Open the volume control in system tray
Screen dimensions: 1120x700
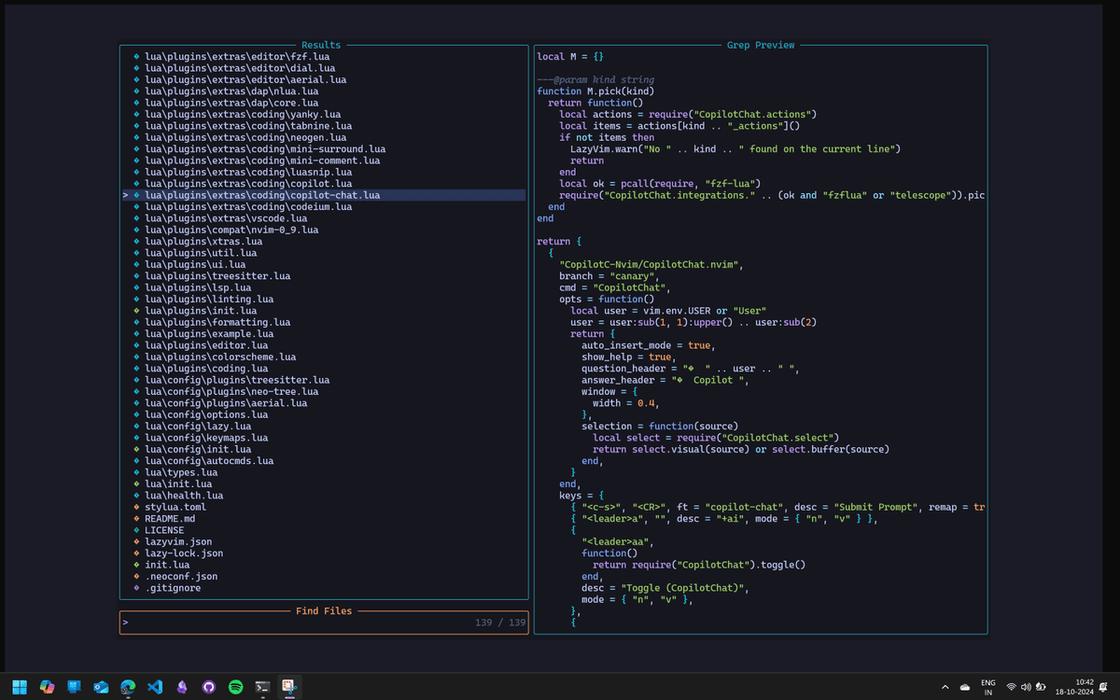pyautogui.click(x=1026, y=687)
